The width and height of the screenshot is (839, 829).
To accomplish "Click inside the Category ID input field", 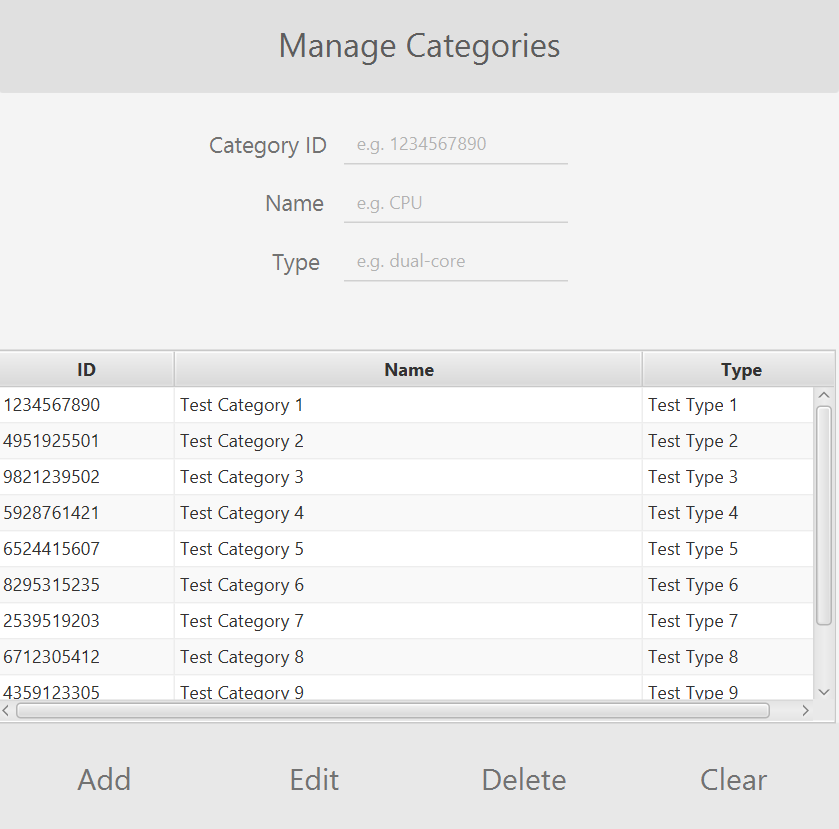I will point(455,144).
